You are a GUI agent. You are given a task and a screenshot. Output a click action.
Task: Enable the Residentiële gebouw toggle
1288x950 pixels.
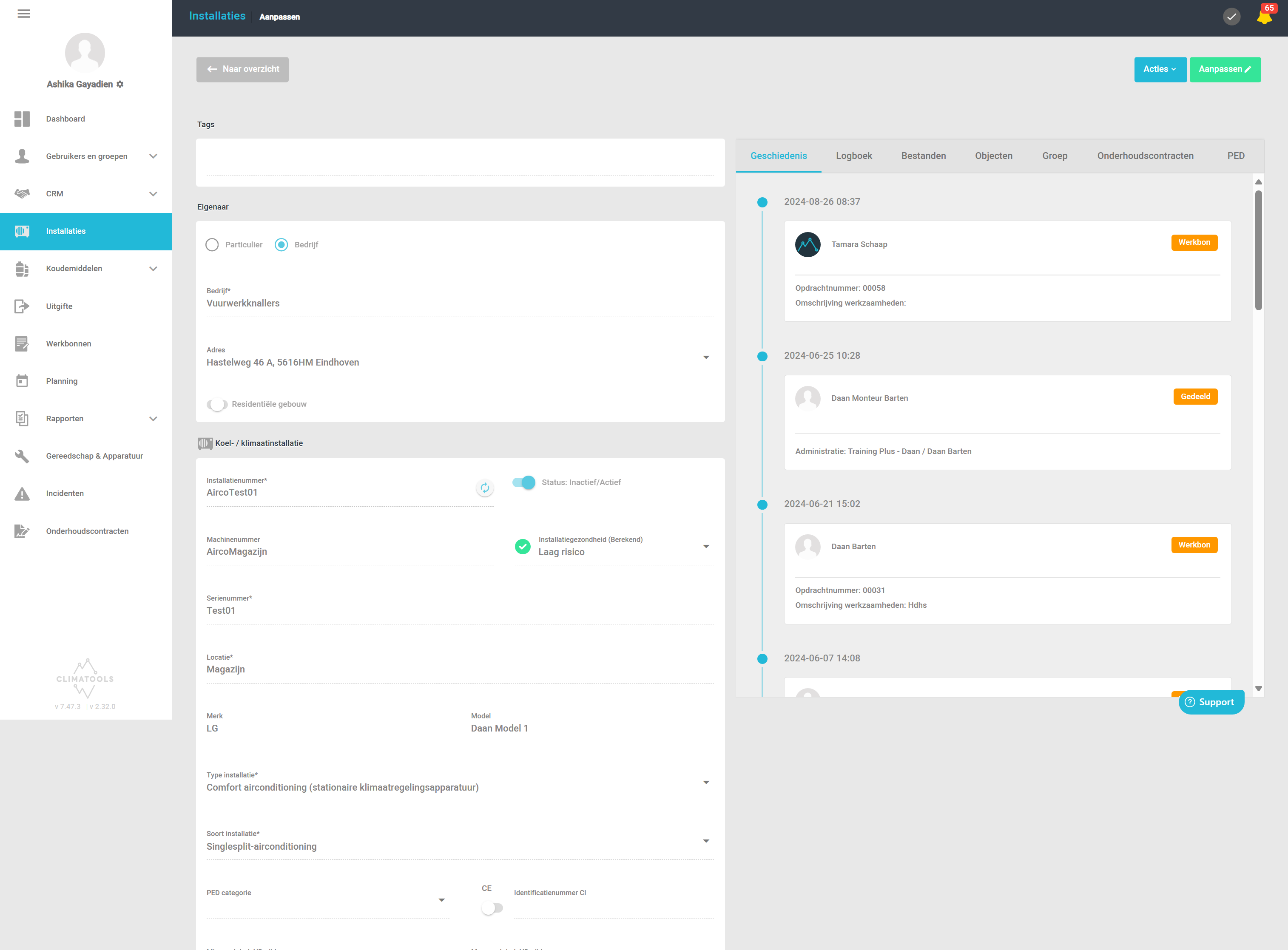click(217, 405)
